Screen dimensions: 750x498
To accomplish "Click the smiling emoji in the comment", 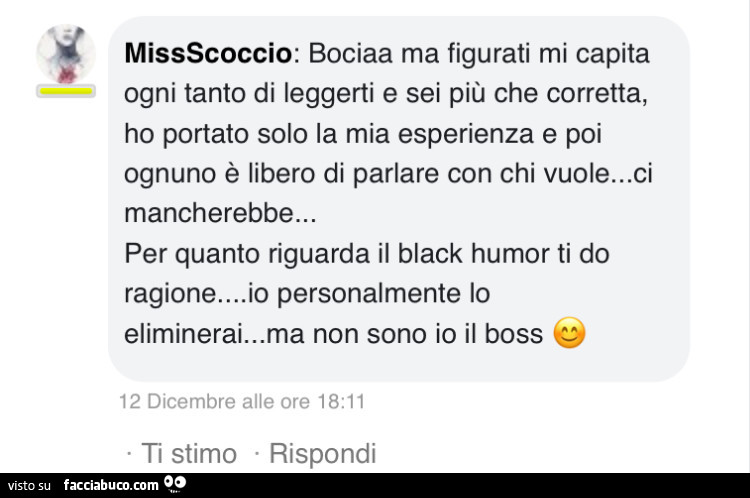I will (569, 332).
